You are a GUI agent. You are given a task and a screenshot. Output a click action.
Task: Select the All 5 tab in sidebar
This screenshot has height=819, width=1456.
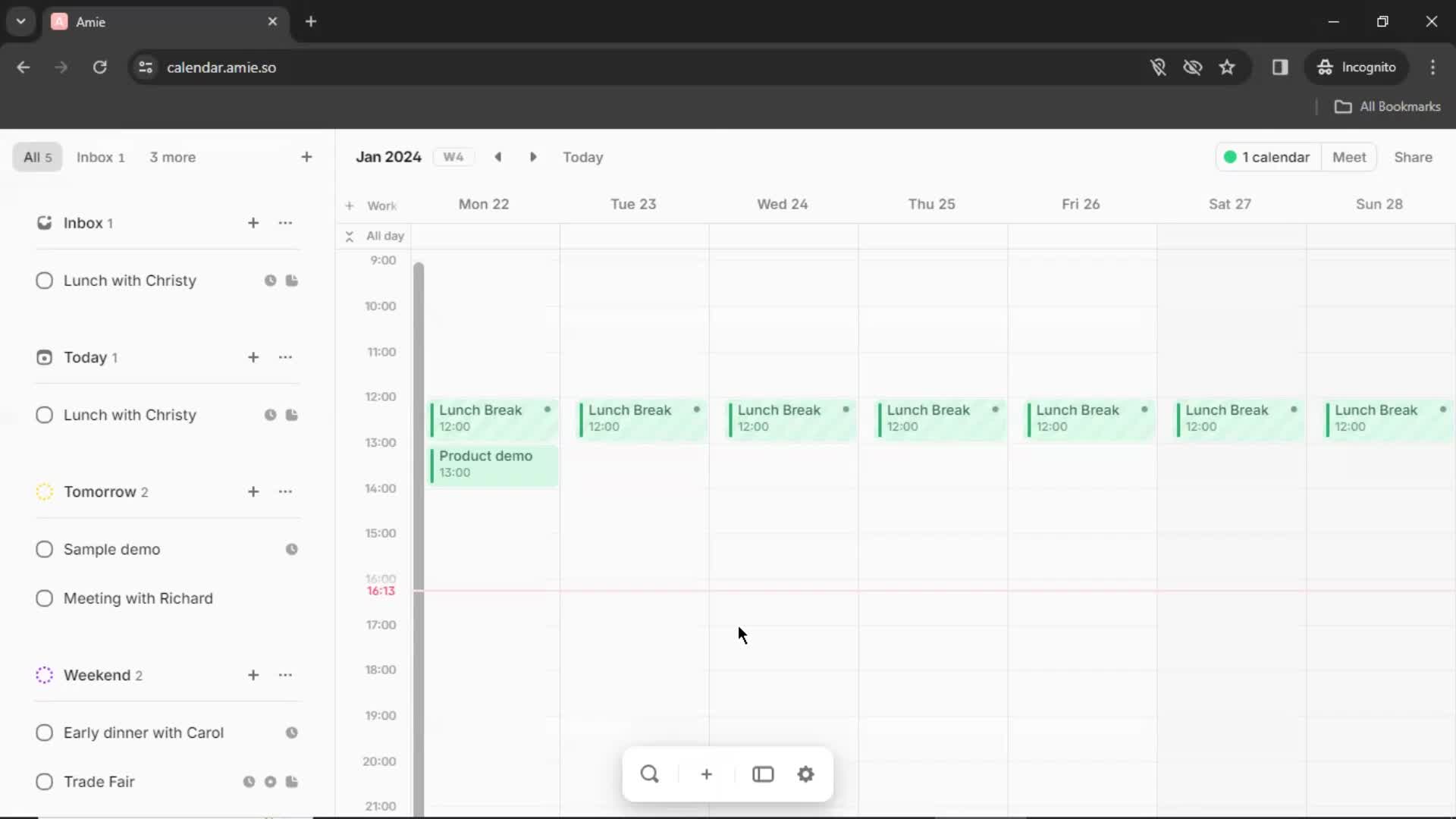pos(36,157)
